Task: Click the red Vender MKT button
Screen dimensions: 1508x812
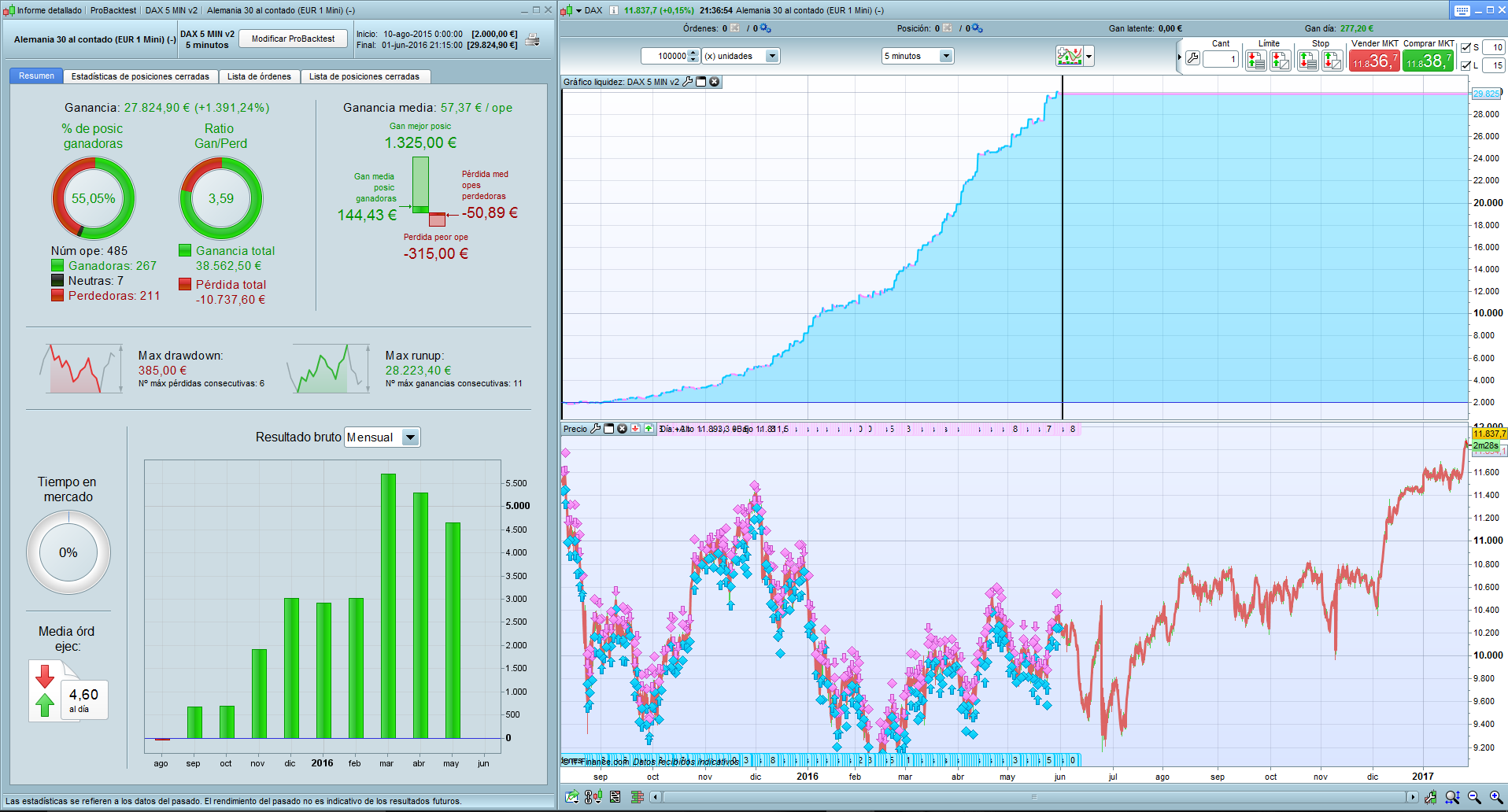Action: pos(1374,61)
